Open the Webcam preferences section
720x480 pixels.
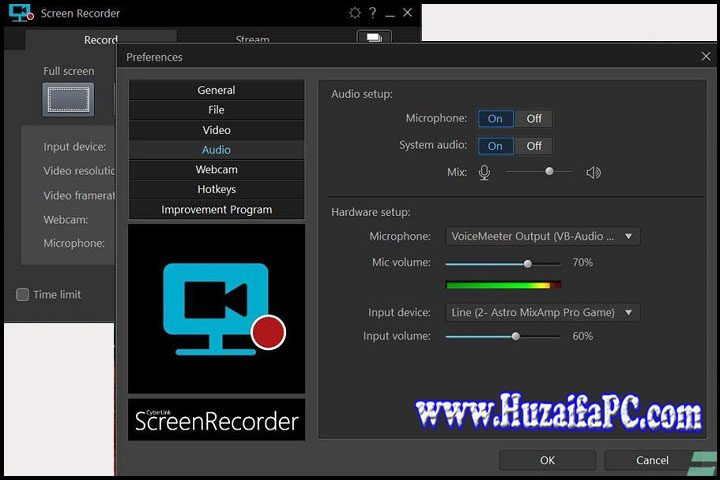tap(216, 169)
